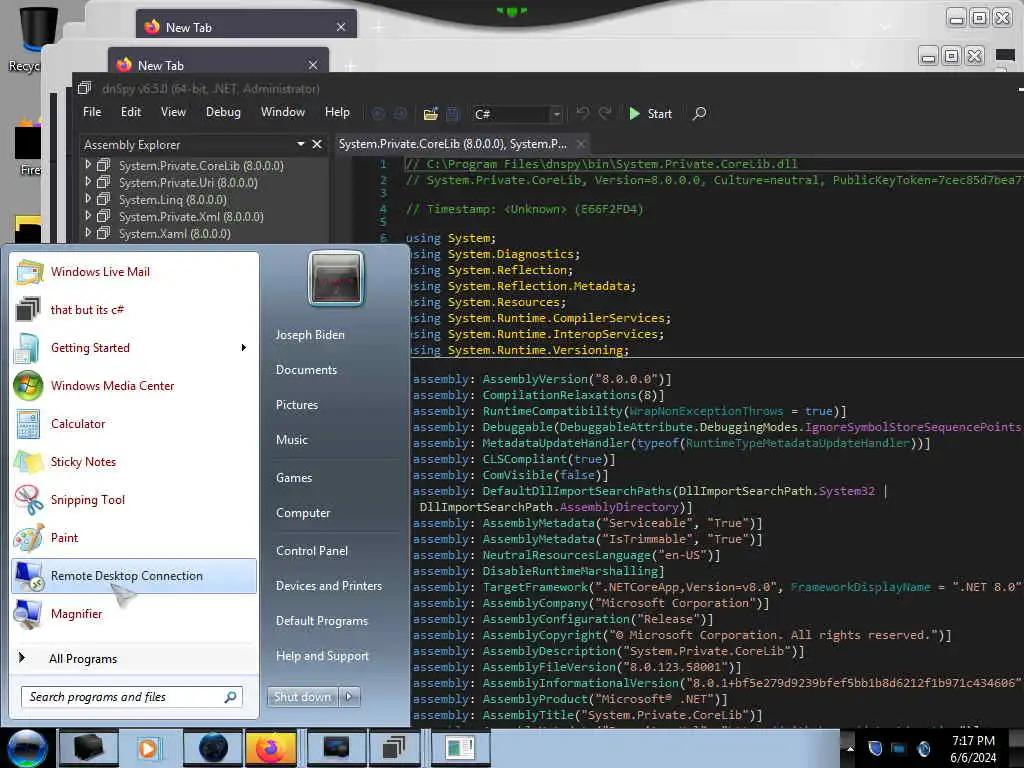Screen dimensions: 1024x768
Task: Expand Getting Started submenu arrow
Action: pos(244,347)
